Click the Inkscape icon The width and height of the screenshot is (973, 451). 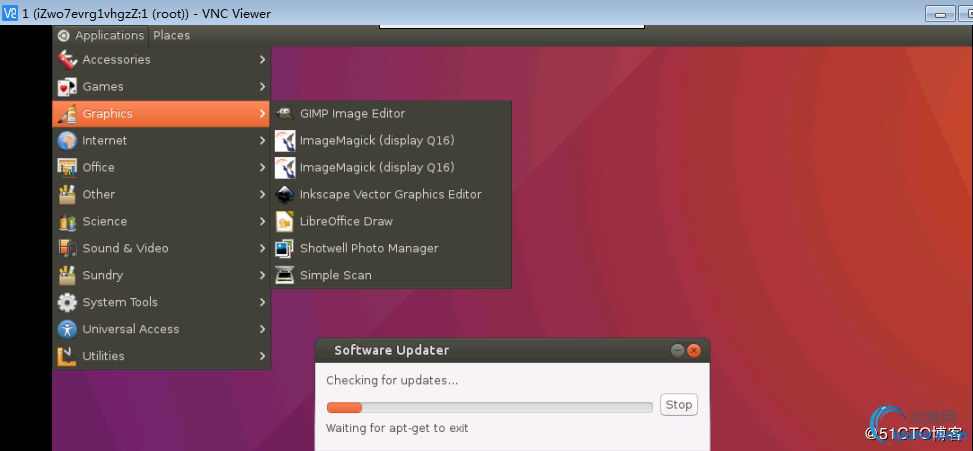(284, 194)
